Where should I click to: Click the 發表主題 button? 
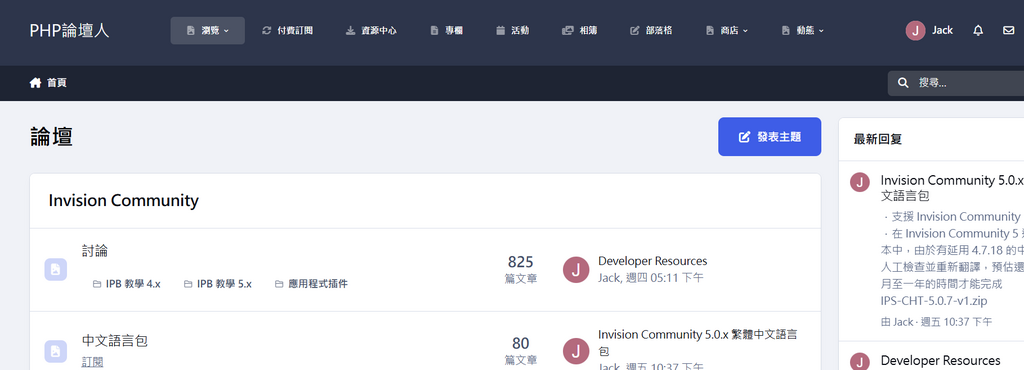(769, 137)
